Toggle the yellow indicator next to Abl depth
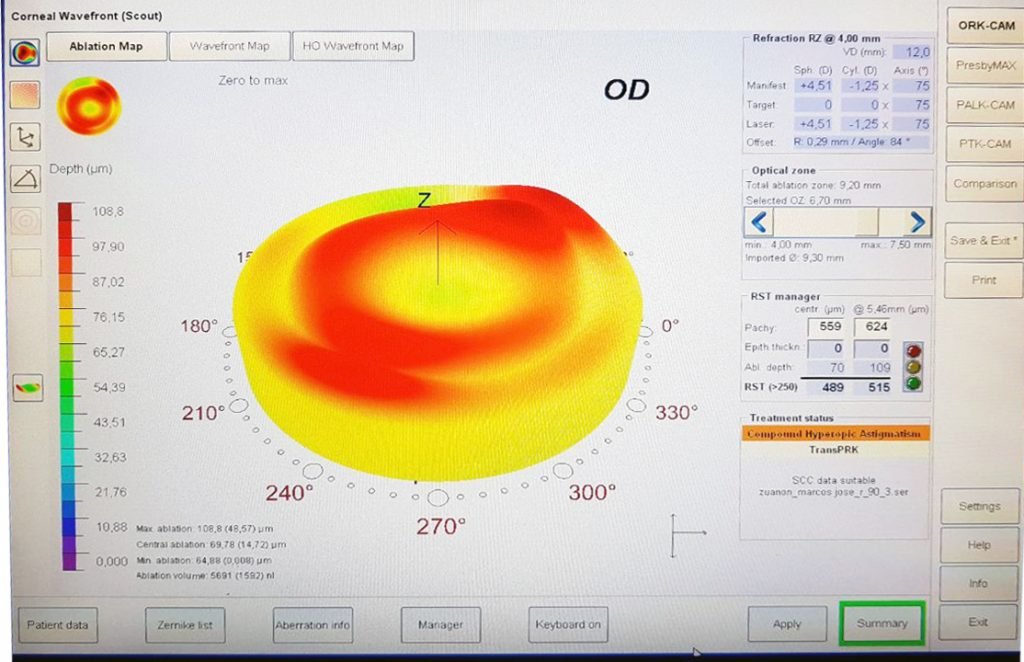 pos(913,367)
